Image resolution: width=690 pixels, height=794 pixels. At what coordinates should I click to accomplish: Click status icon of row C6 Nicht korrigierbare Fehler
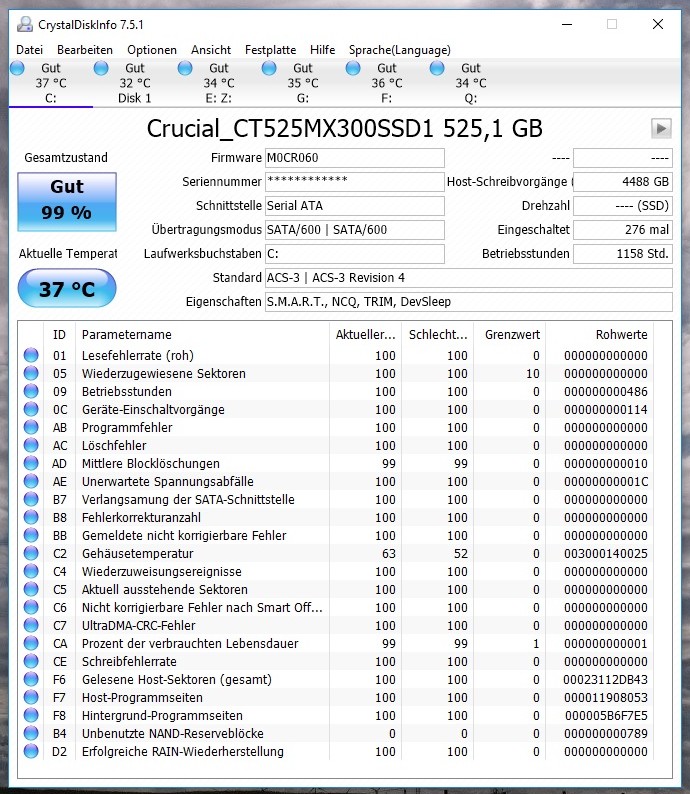(31, 607)
